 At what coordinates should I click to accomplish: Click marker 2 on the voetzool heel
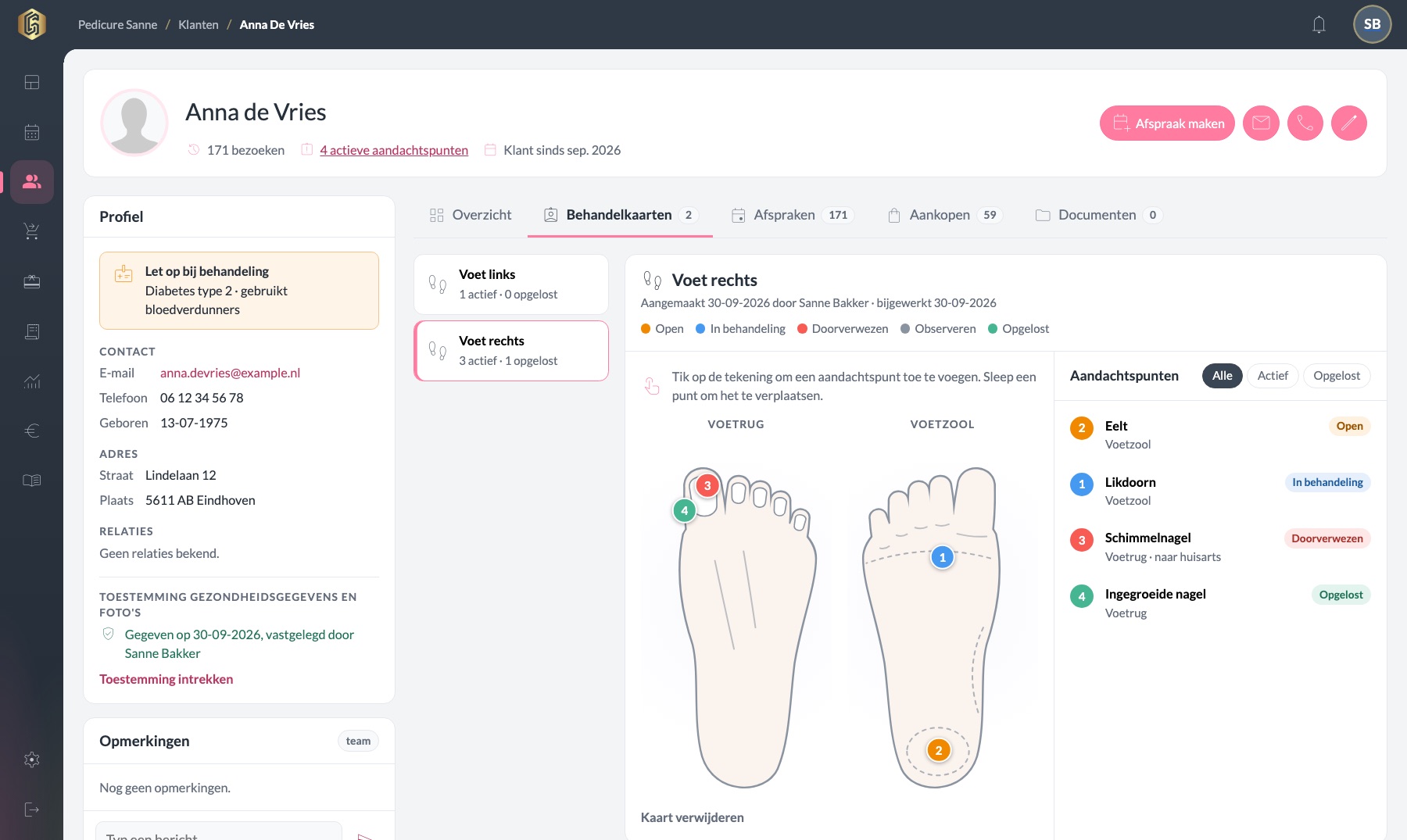click(939, 751)
